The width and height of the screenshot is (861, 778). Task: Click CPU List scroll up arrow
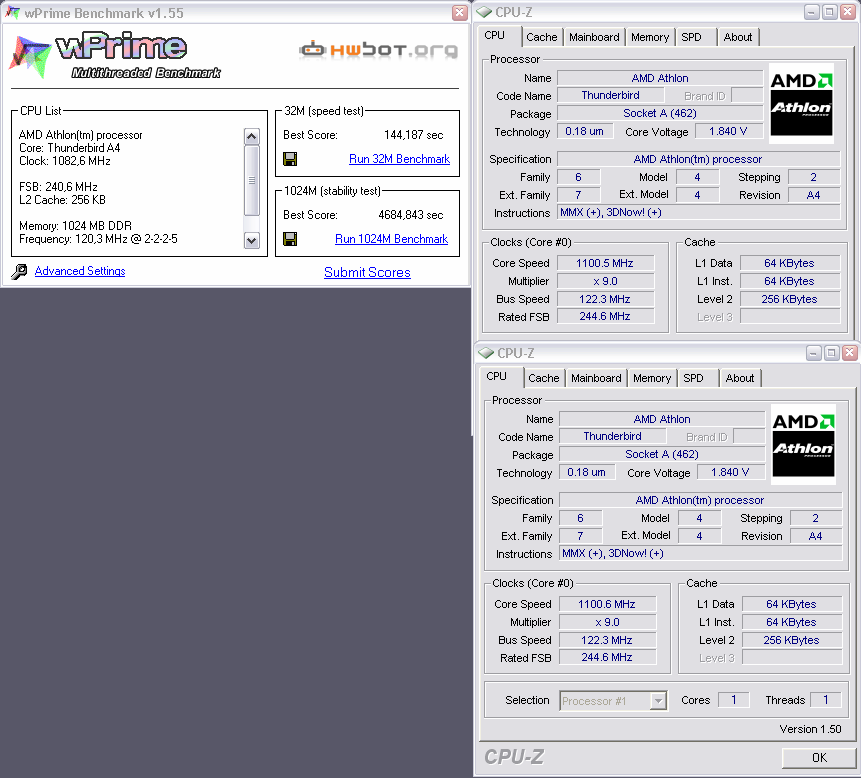pyautogui.click(x=251, y=136)
